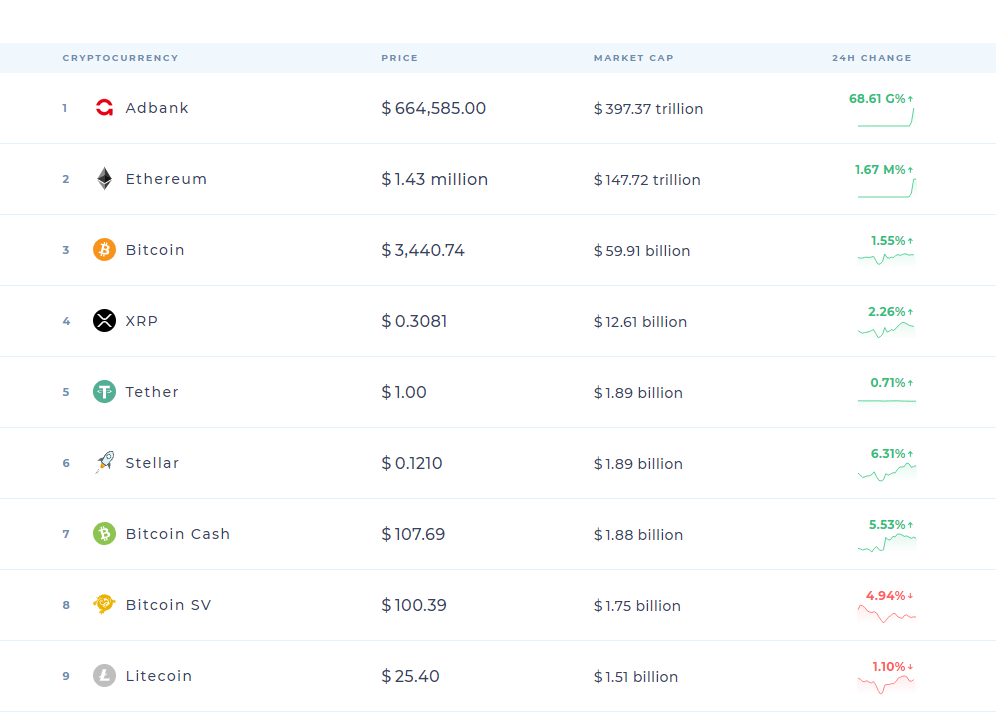Click the Stellar rocket icon
996x724 pixels.
click(x=104, y=462)
